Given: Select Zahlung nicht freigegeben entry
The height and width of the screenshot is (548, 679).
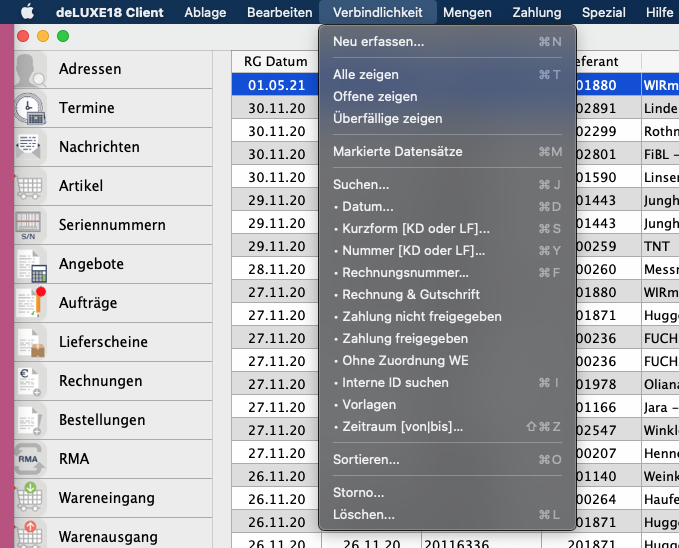Looking at the screenshot, I should 447,317.
